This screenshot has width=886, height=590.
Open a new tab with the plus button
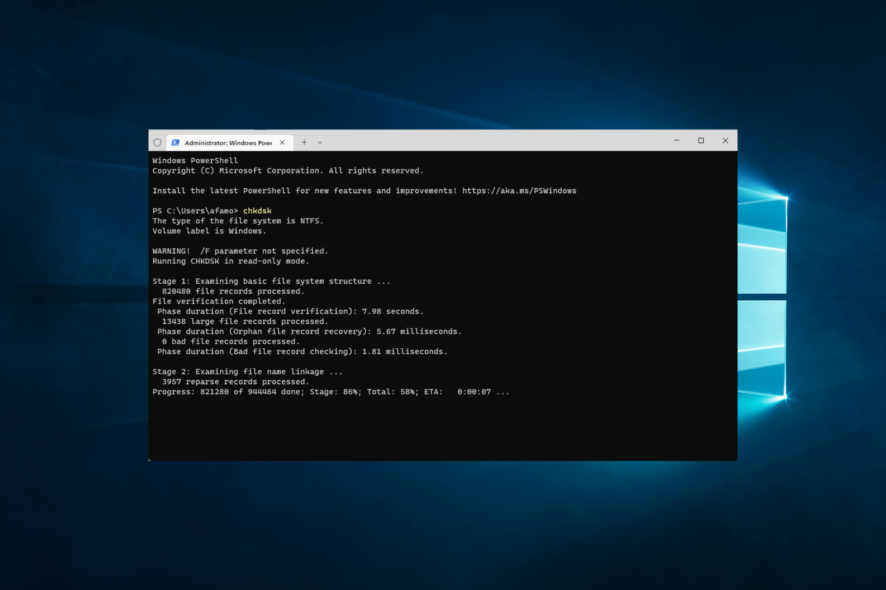(304, 142)
